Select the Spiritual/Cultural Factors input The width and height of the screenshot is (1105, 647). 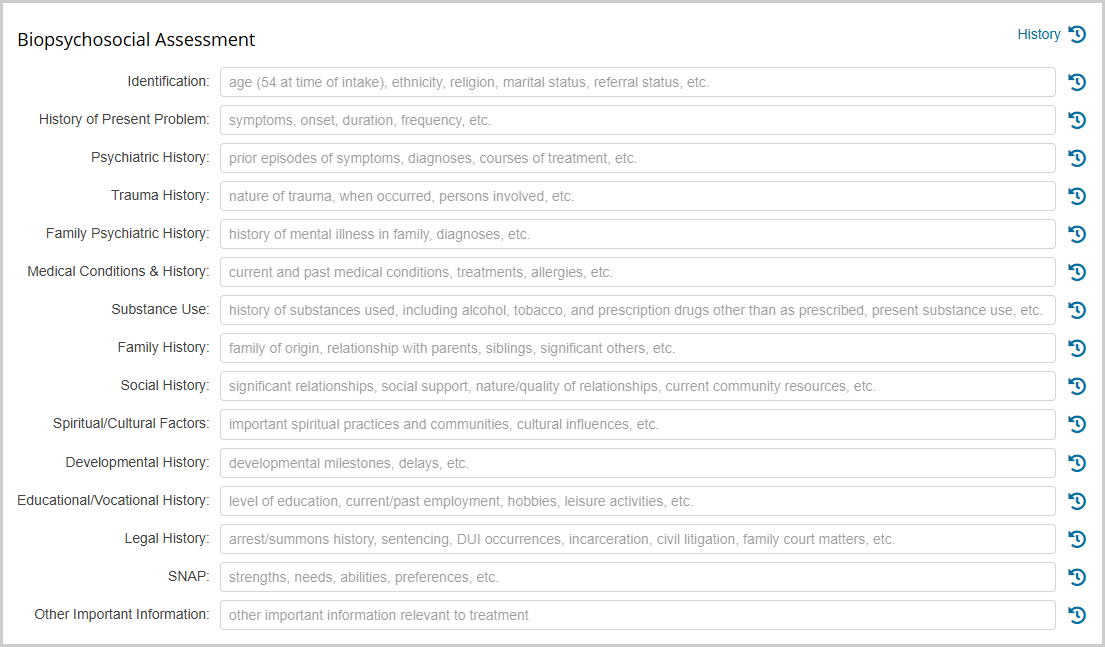coord(638,425)
